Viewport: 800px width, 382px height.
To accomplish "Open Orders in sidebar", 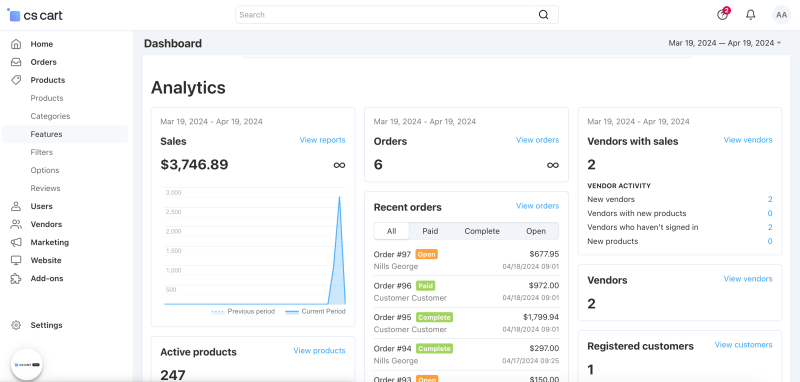I will (43, 62).
